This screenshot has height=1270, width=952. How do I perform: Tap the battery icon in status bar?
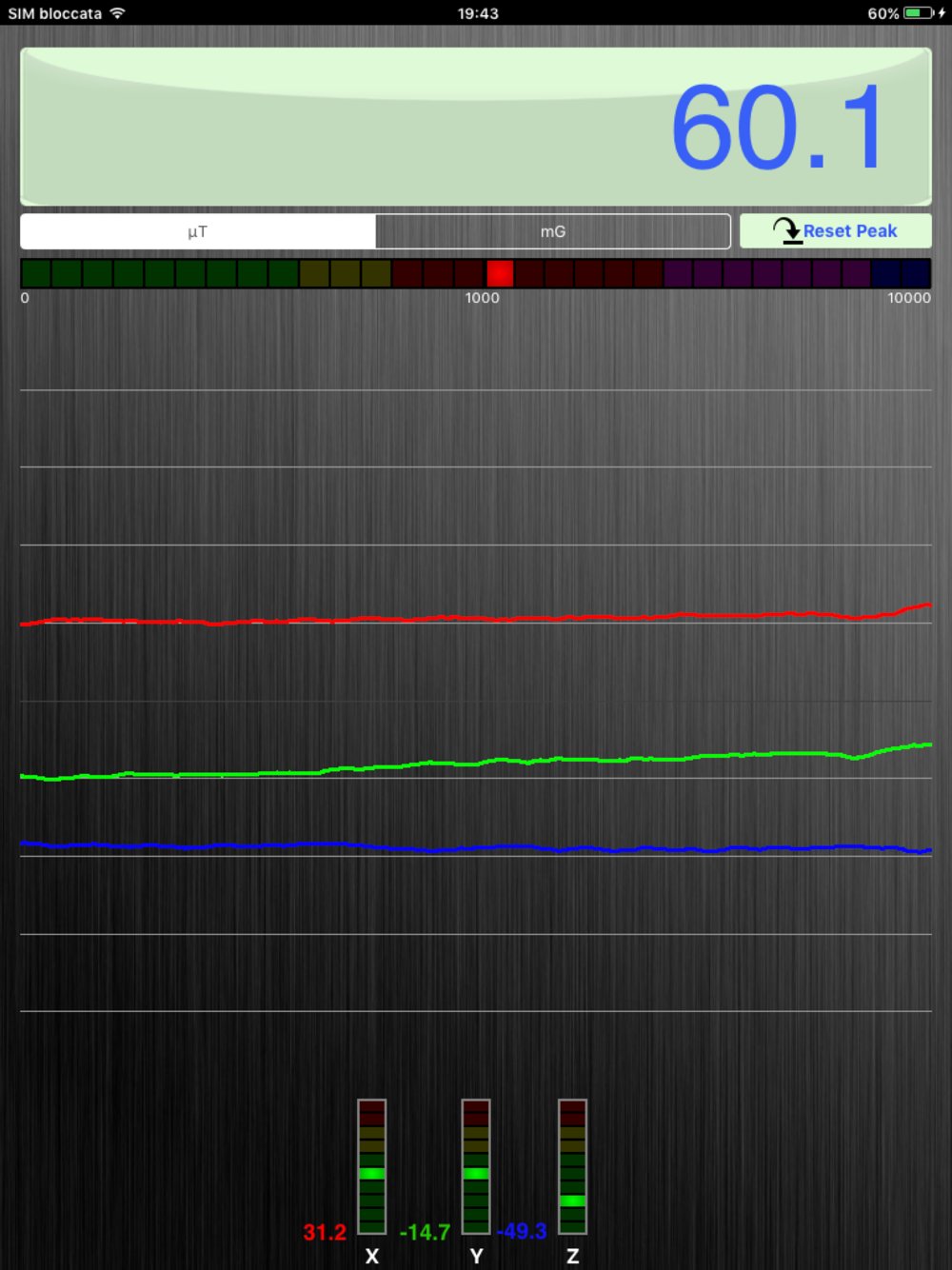tap(919, 13)
